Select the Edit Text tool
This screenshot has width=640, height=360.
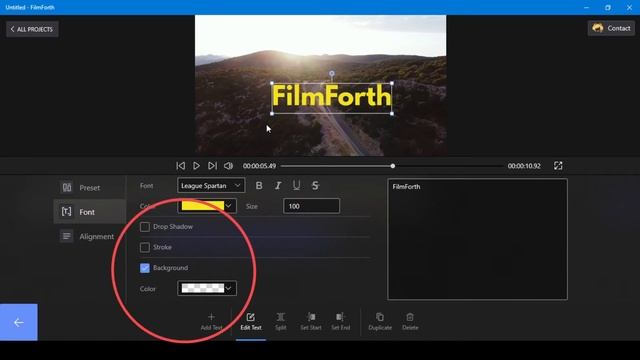251,322
